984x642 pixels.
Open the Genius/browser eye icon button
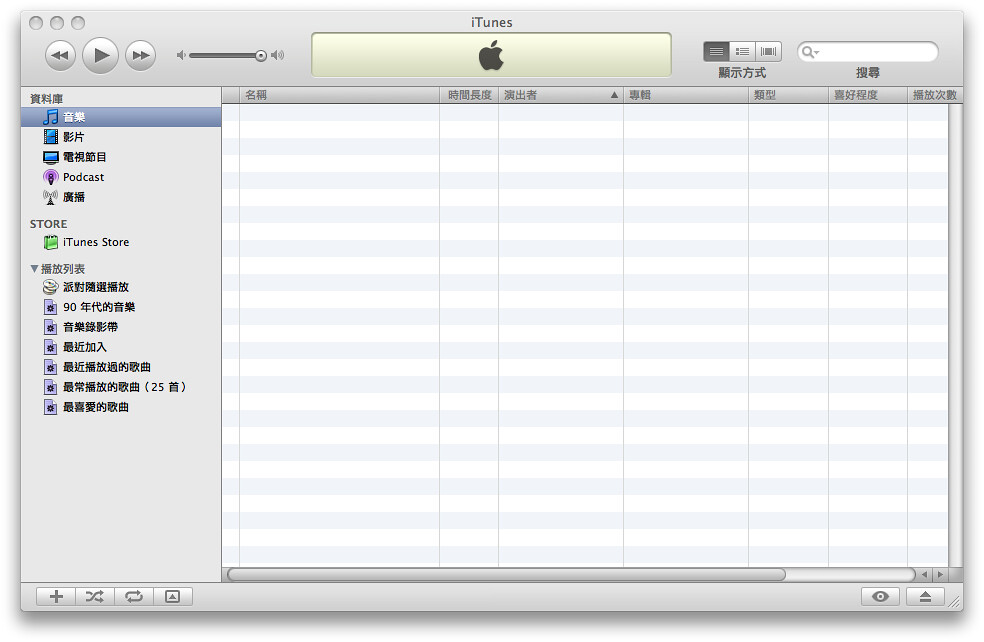point(880,596)
